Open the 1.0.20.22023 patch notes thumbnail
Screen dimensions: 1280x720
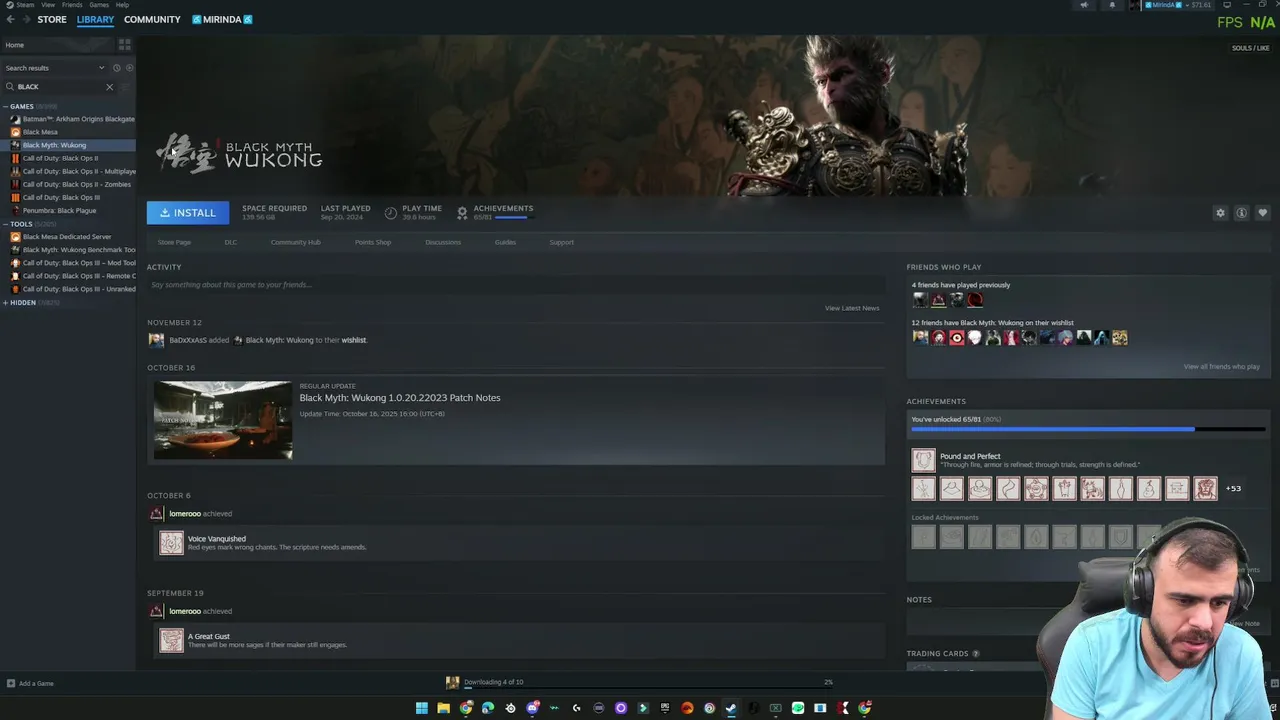(223, 420)
